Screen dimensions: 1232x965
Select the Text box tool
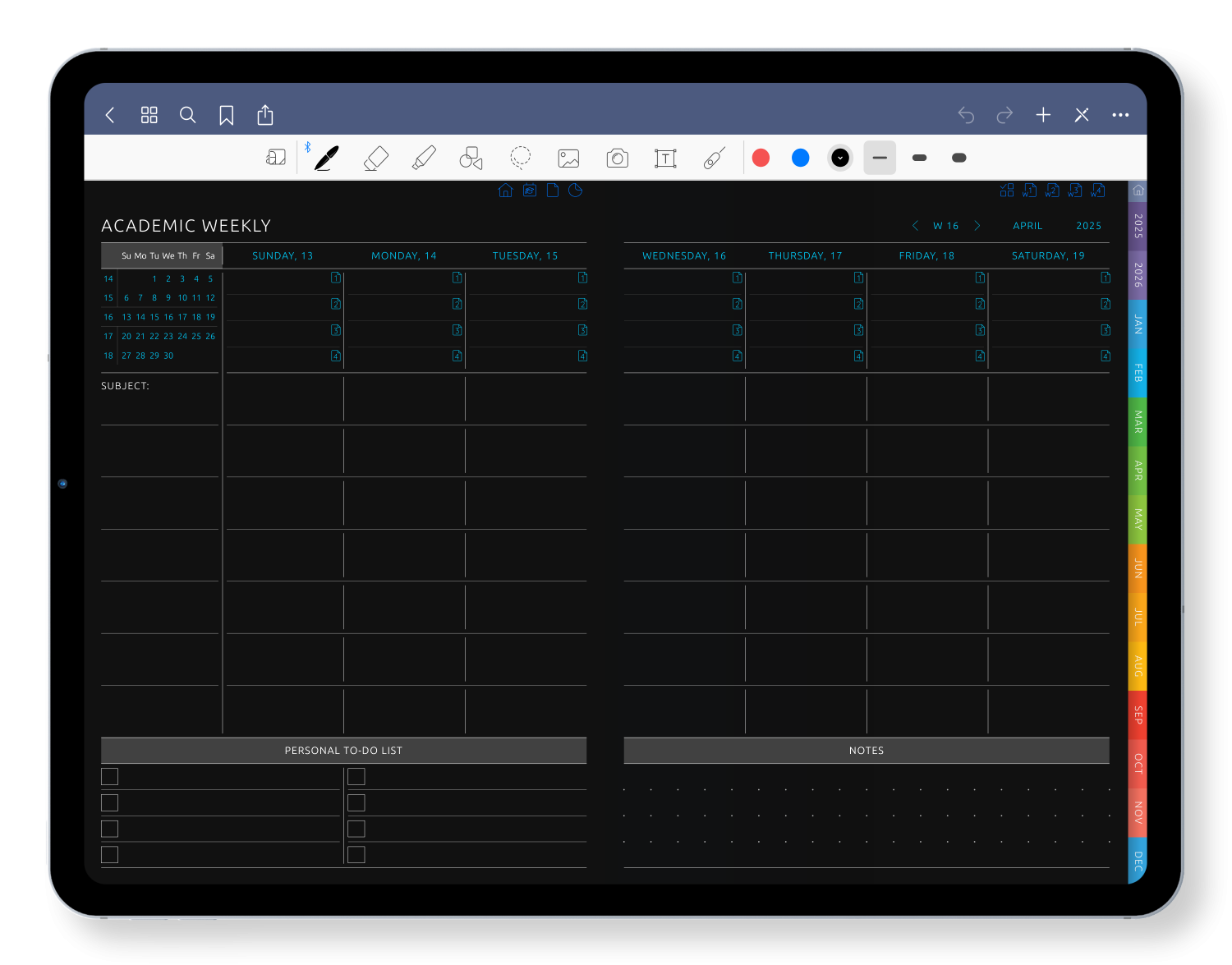(x=665, y=158)
